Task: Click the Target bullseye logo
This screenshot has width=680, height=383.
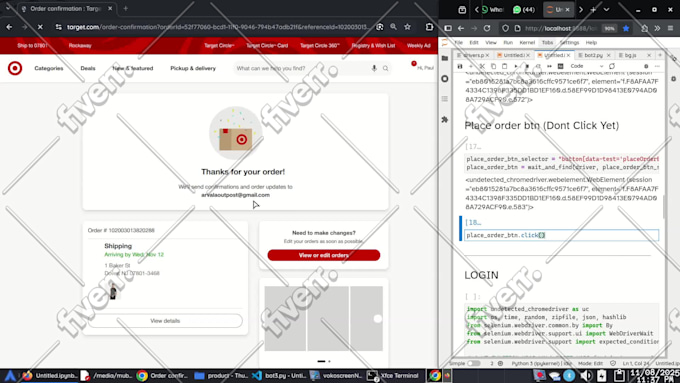Action: [x=15, y=68]
